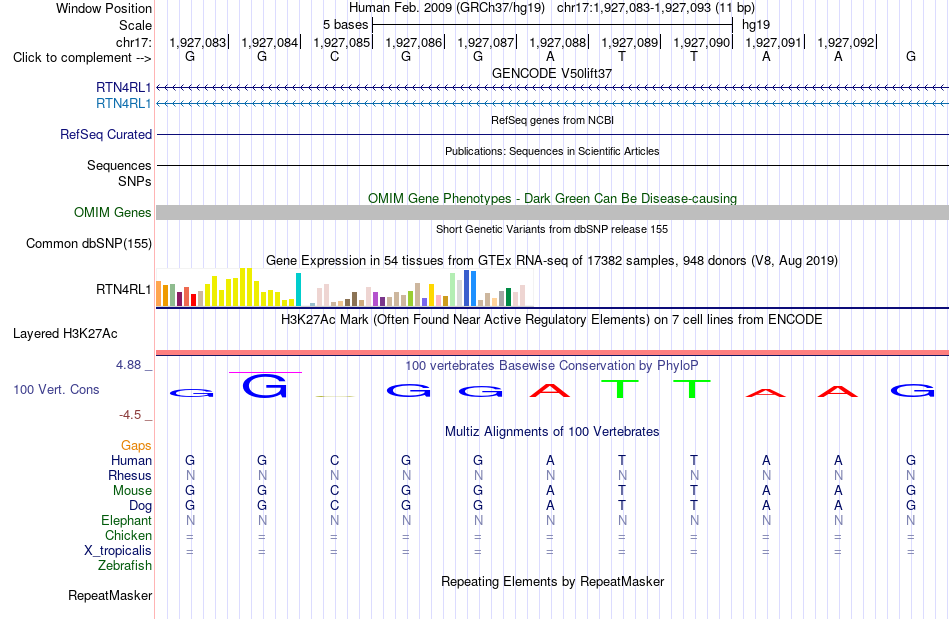Click the 'Human Feb. 2009 (GRCh37/hg19)' header text

447,8
